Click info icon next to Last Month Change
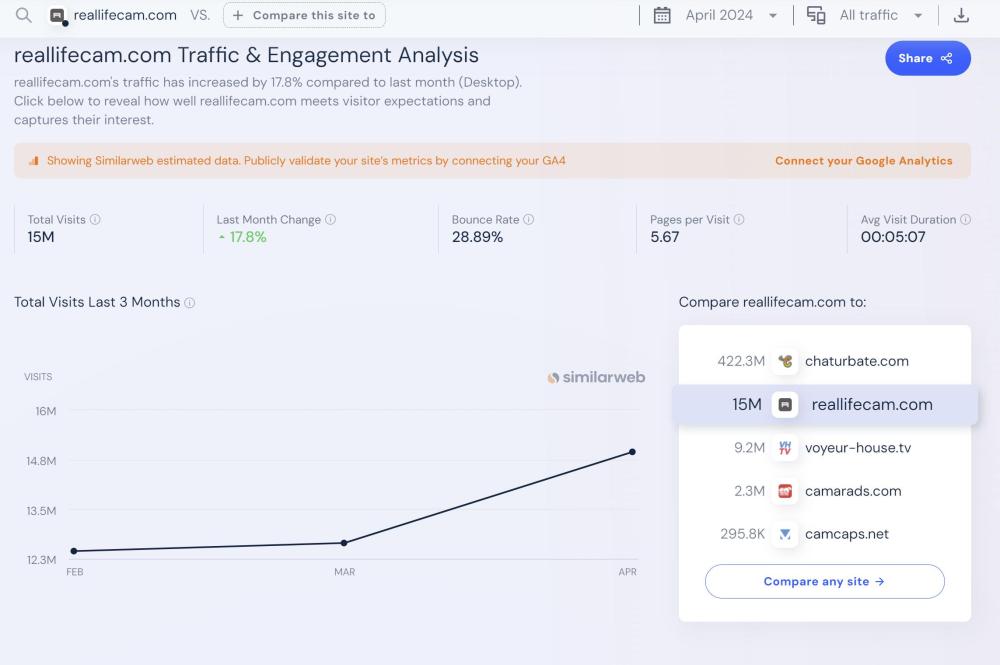Viewport: 1000px width, 665px height. point(331,220)
